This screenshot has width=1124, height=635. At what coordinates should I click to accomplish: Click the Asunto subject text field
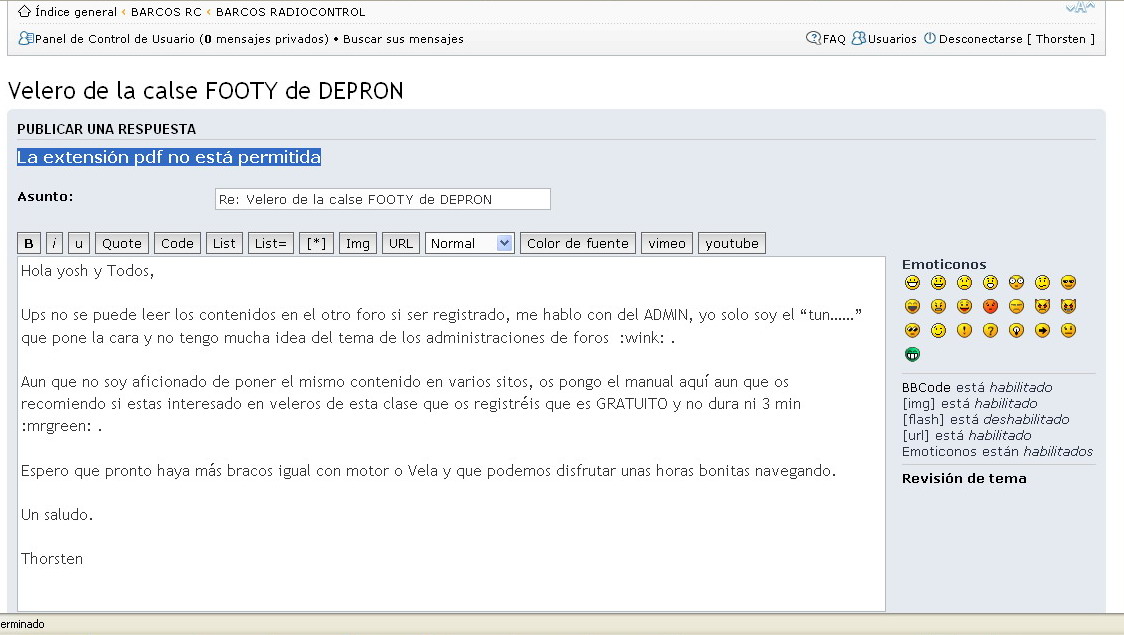click(382, 199)
